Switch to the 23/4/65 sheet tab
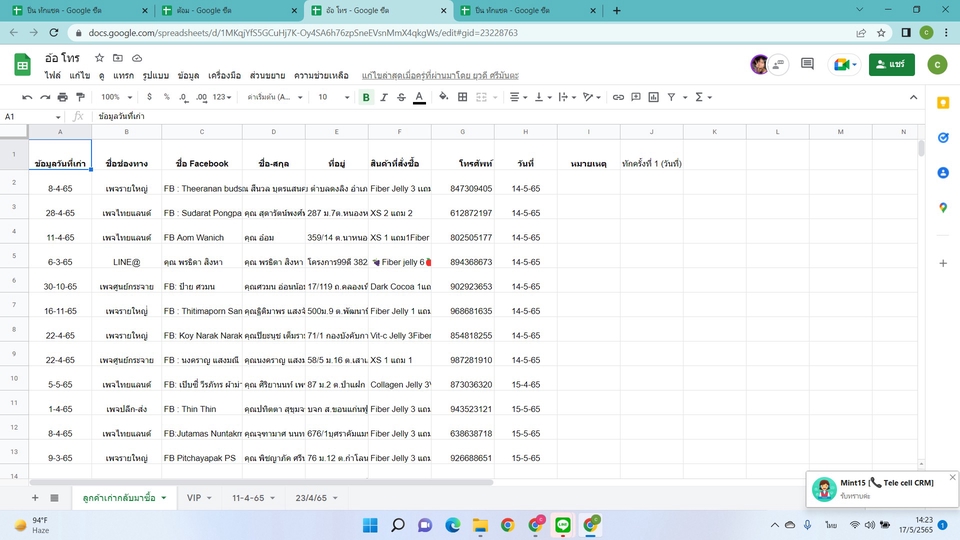This screenshot has width=960, height=540. pos(316,498)
